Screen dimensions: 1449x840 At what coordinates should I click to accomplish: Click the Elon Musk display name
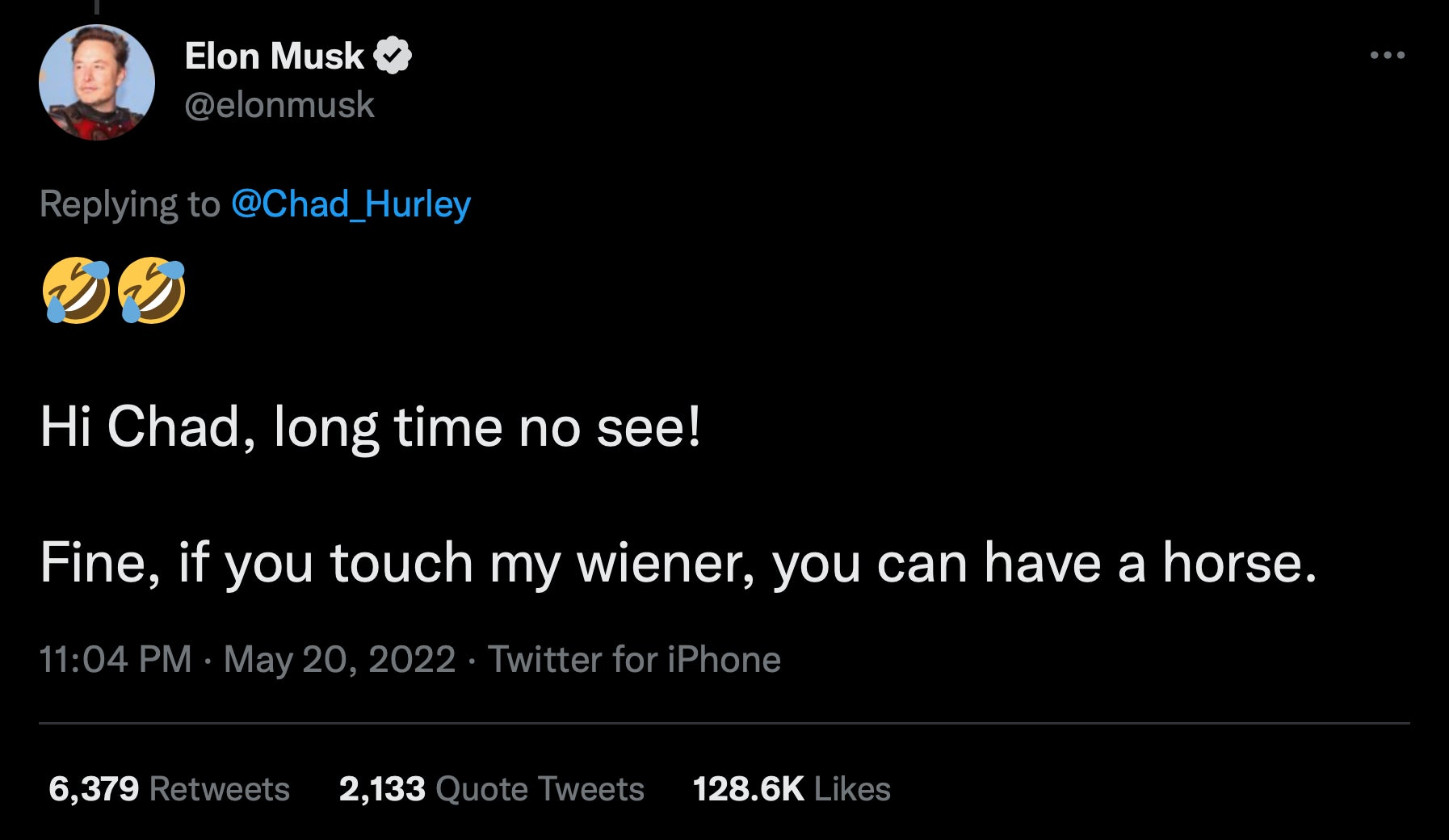pos(275,55)
